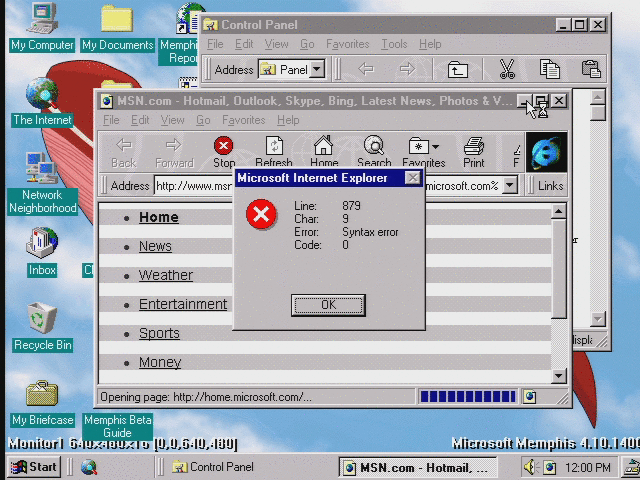This screenshot has height=480, width=640.
Task: Open the Internet Explorer address dropdown arrow
Action: (x=510, y=186)
